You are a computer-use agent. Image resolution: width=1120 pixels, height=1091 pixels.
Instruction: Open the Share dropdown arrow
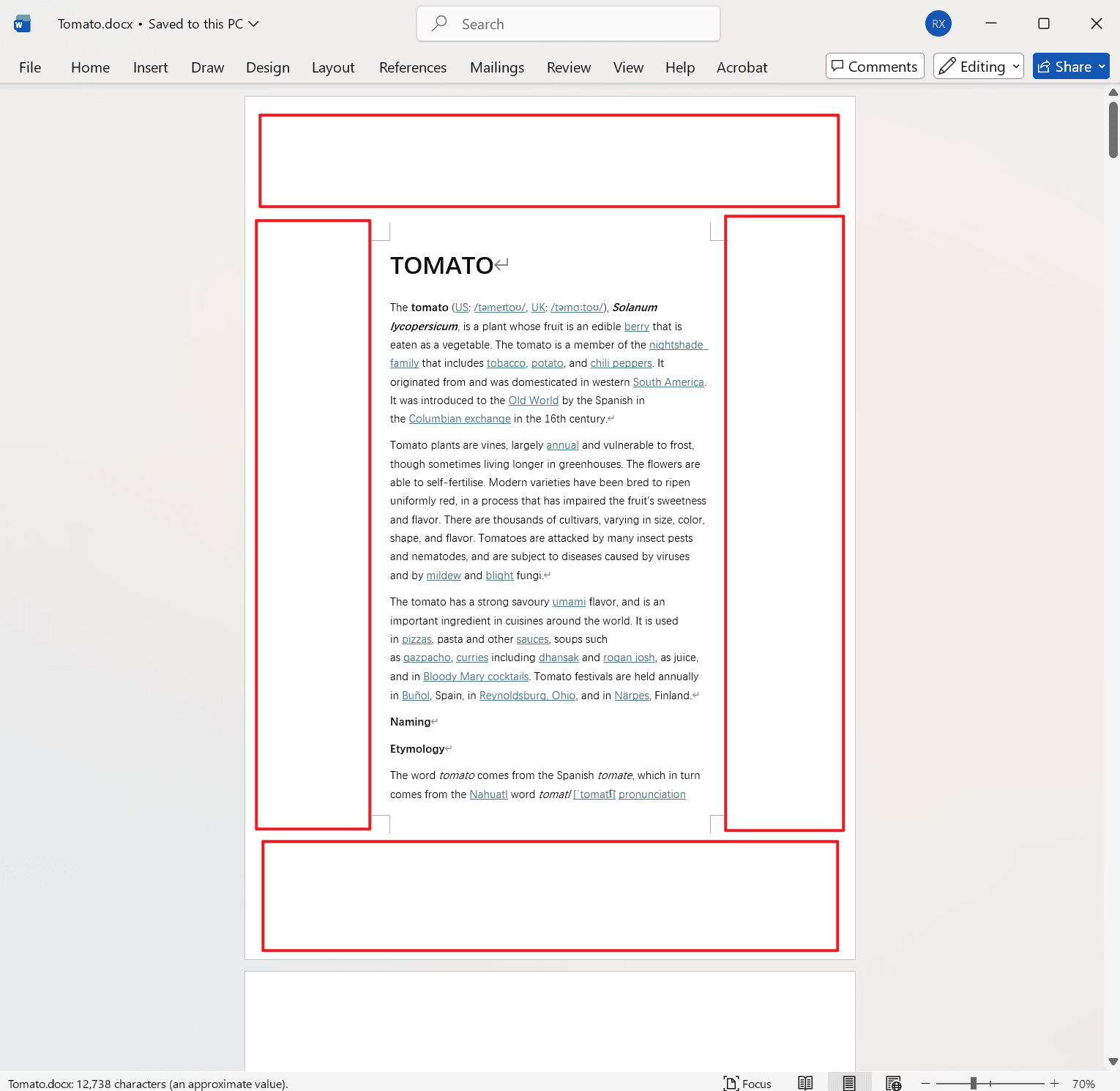click(1101, 66)
